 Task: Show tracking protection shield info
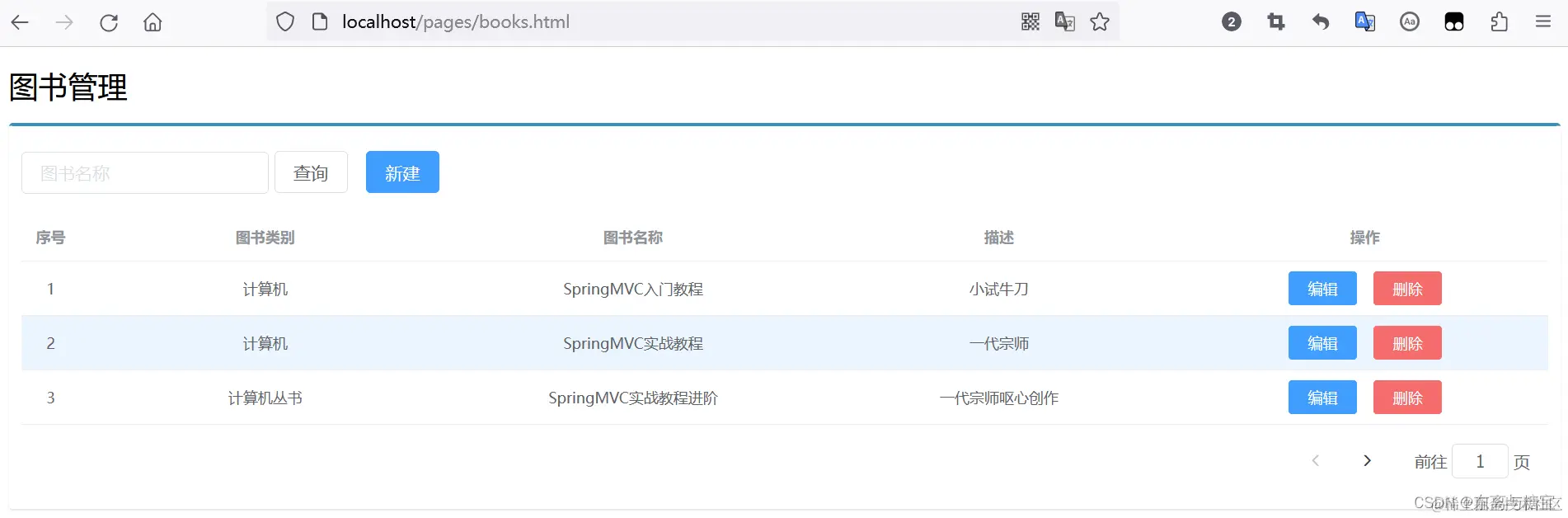pyautogui.click(x=285, y=22)
